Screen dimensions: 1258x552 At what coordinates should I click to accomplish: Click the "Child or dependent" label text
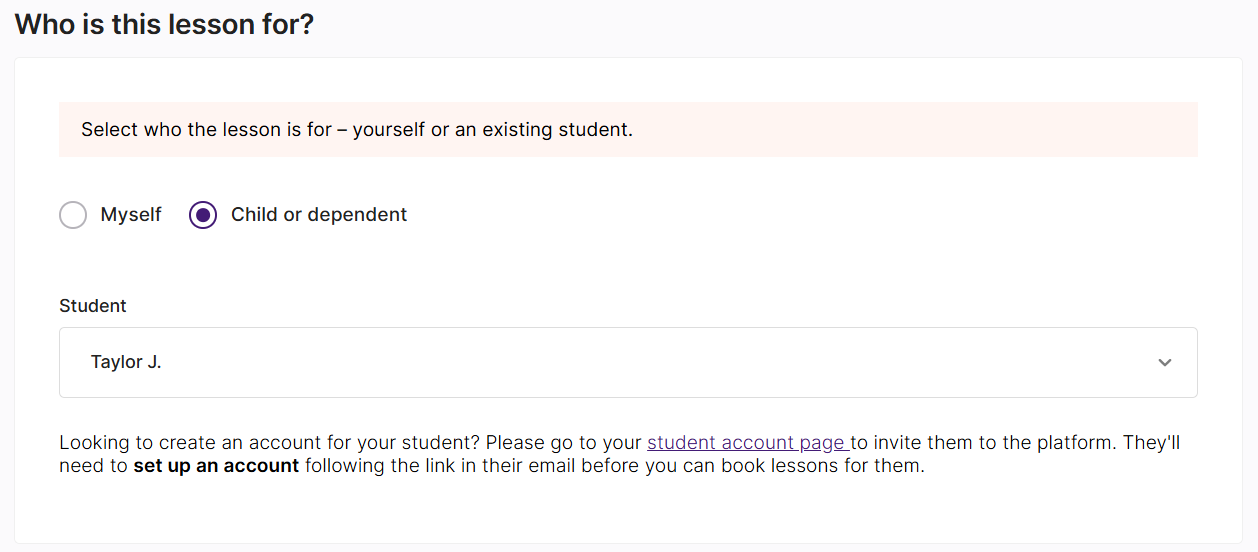319,215
